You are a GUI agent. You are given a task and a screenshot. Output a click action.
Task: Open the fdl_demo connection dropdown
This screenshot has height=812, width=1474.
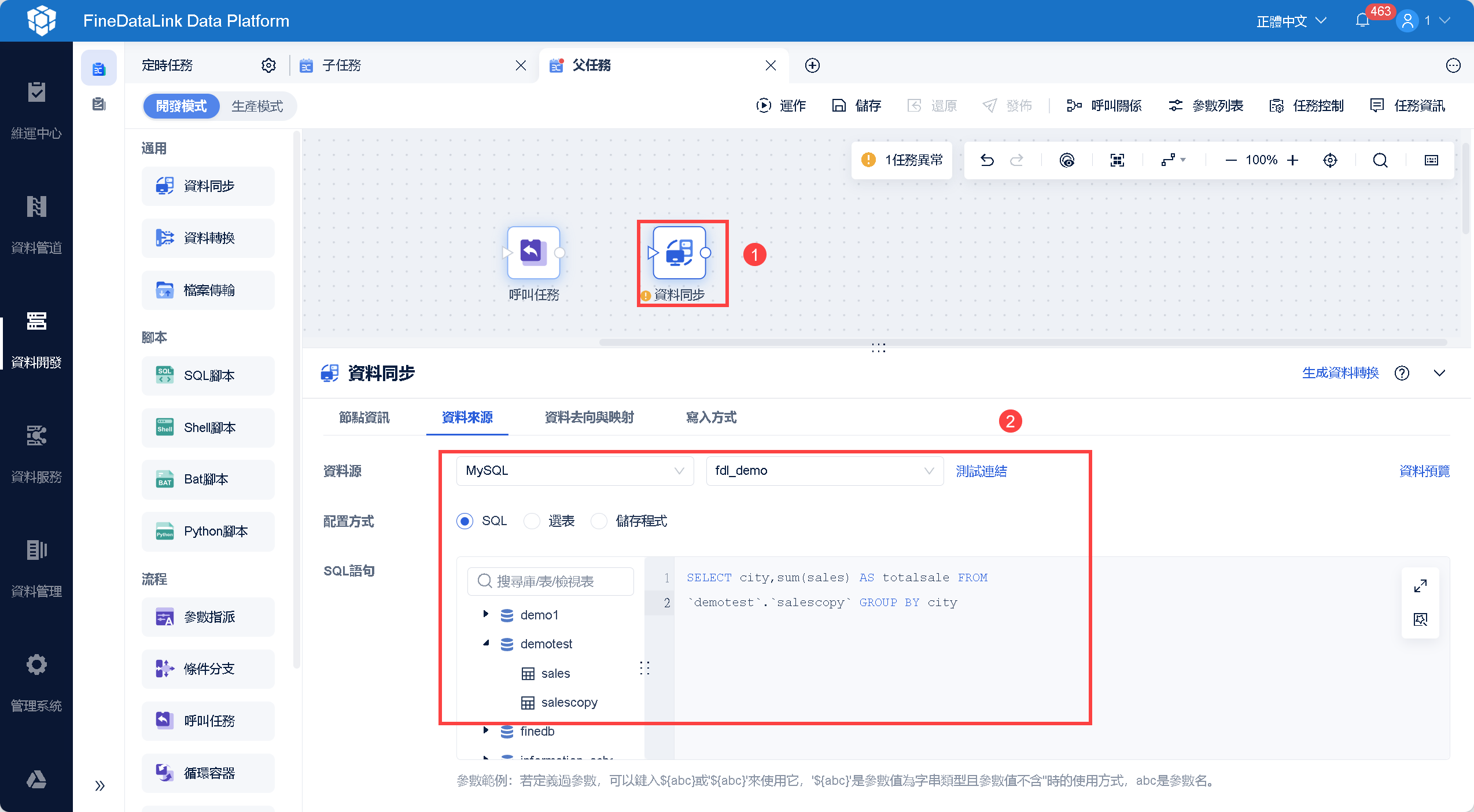pos(824,471)
